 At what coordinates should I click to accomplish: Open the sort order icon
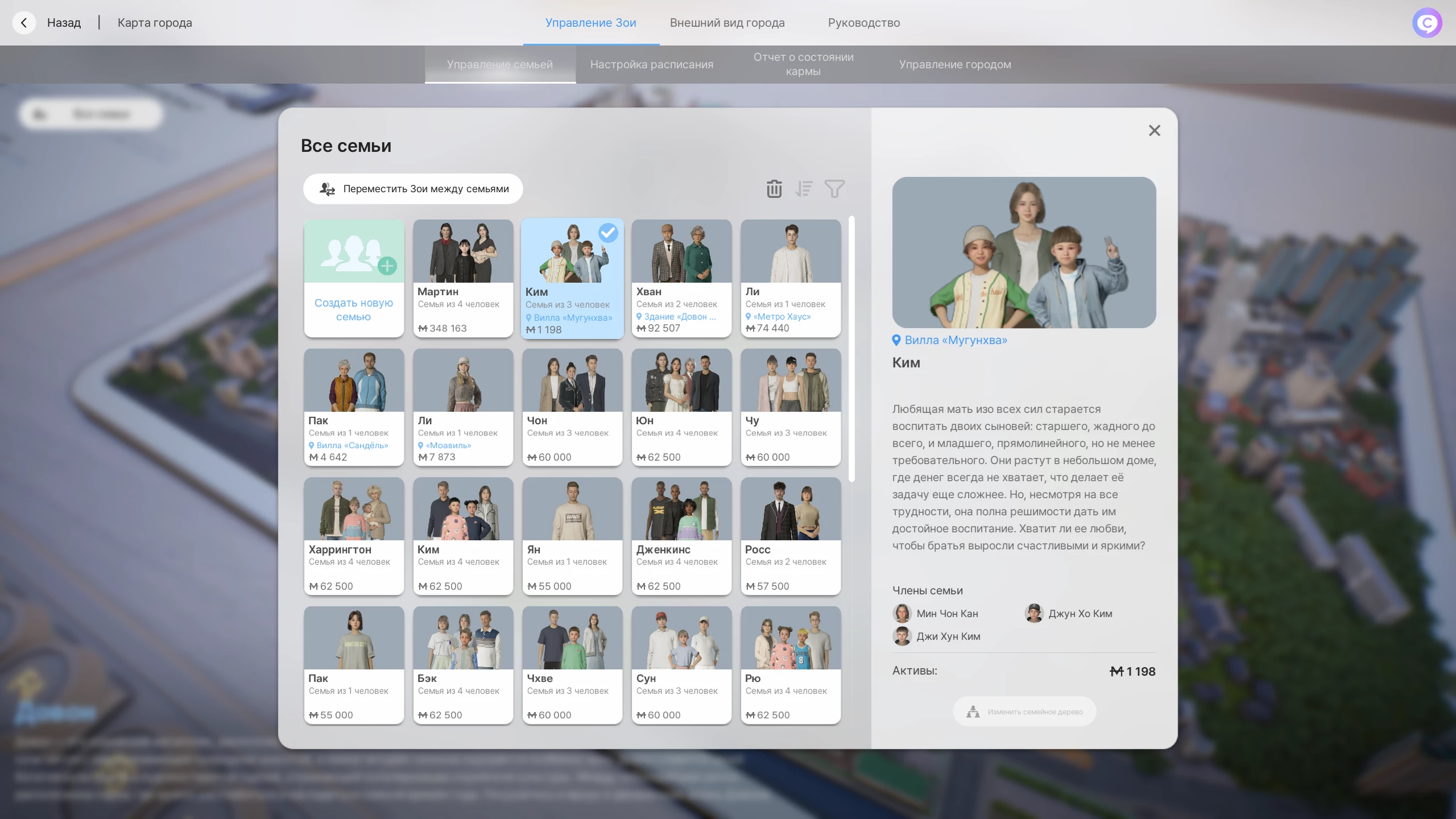(x=804, y=189)
